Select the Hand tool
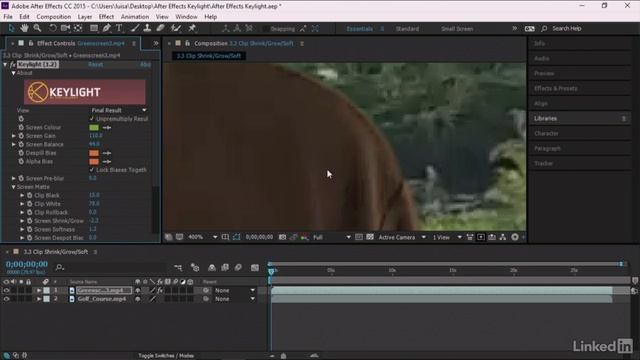Image resolution: width=640 pixels, height=360 pixels. click(x=24, y=28)
